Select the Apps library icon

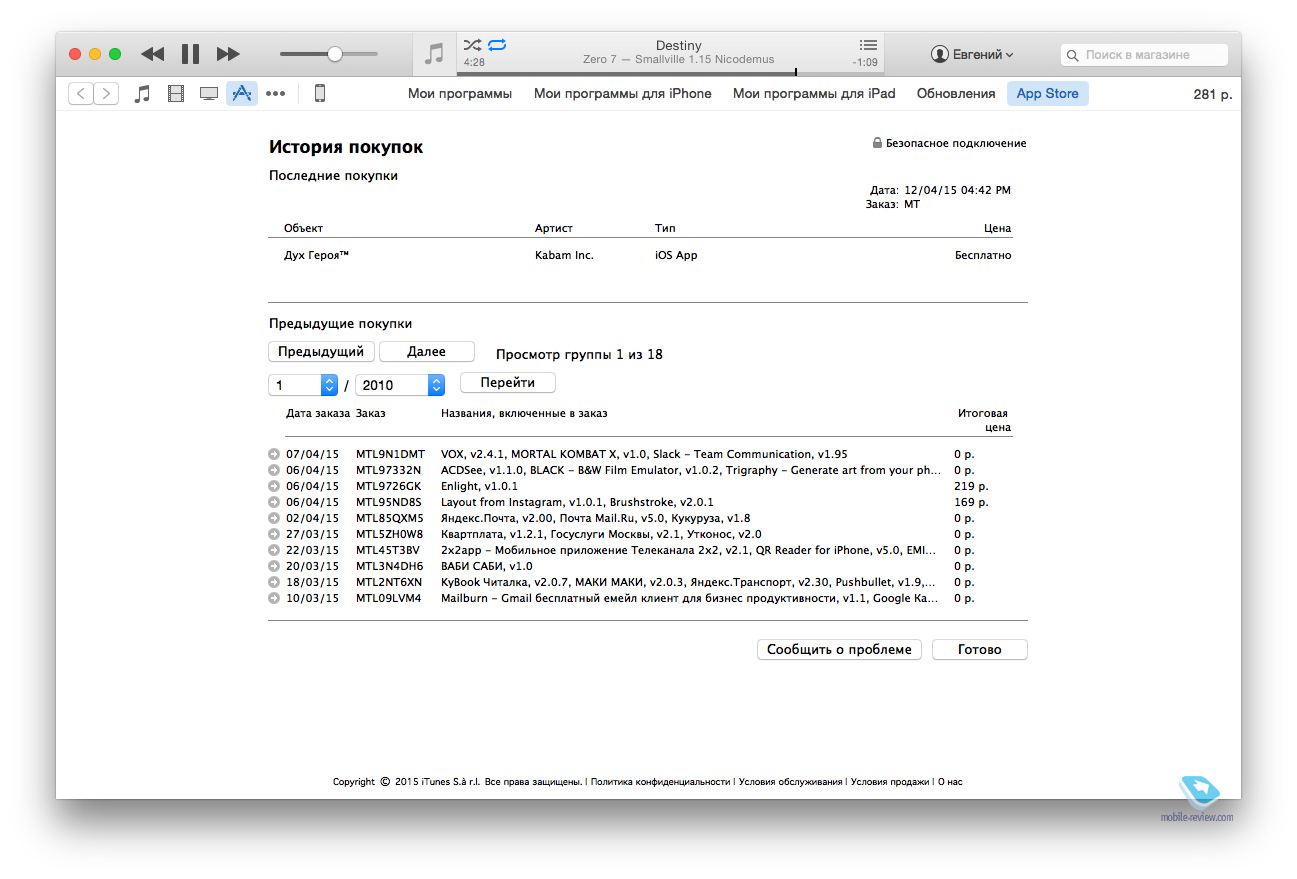(241, 94)
